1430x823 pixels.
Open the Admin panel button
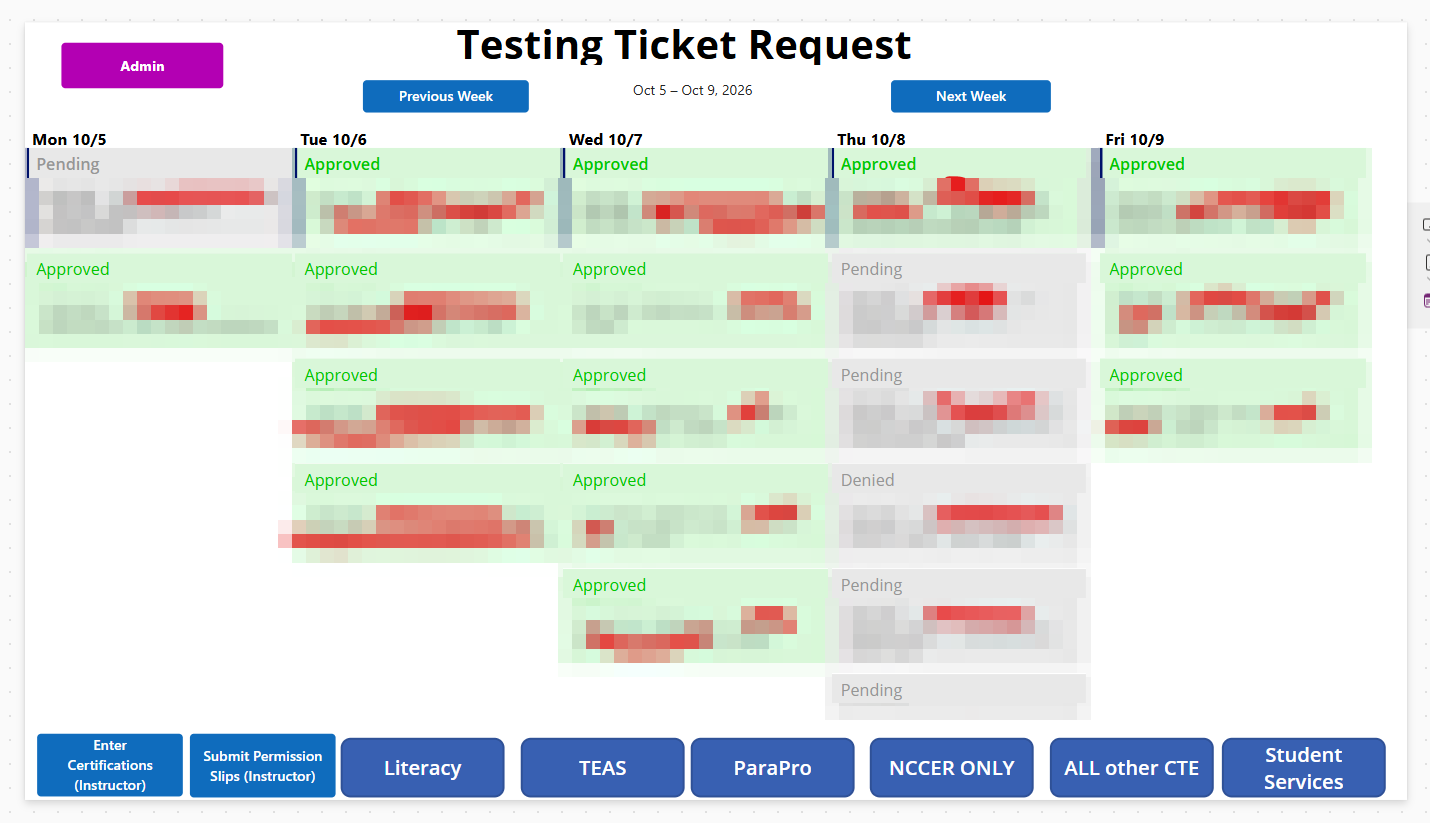click(142, 66)
